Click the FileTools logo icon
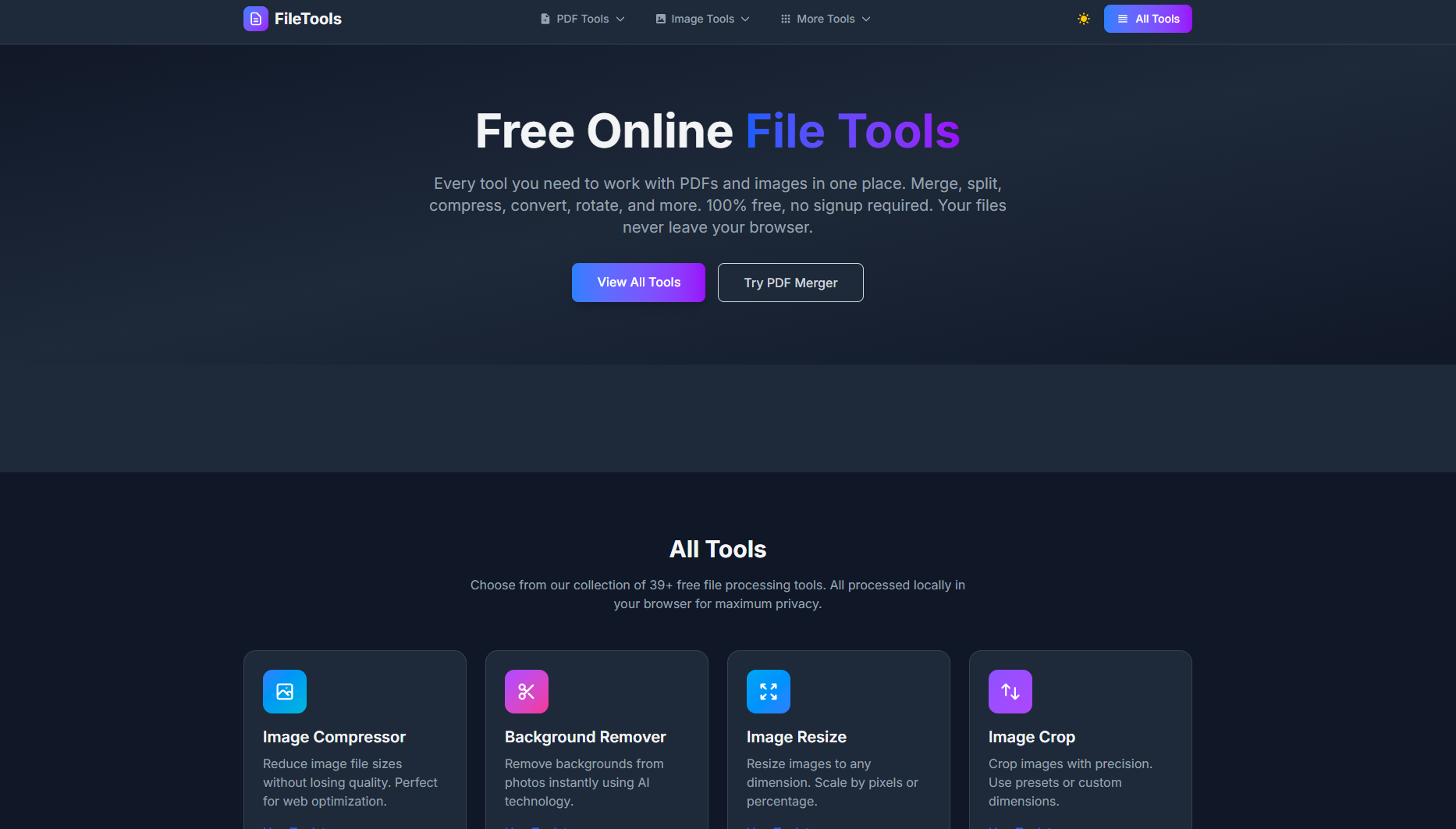Viewport: 1456px width, 829px height. click(x=255, y=18)
